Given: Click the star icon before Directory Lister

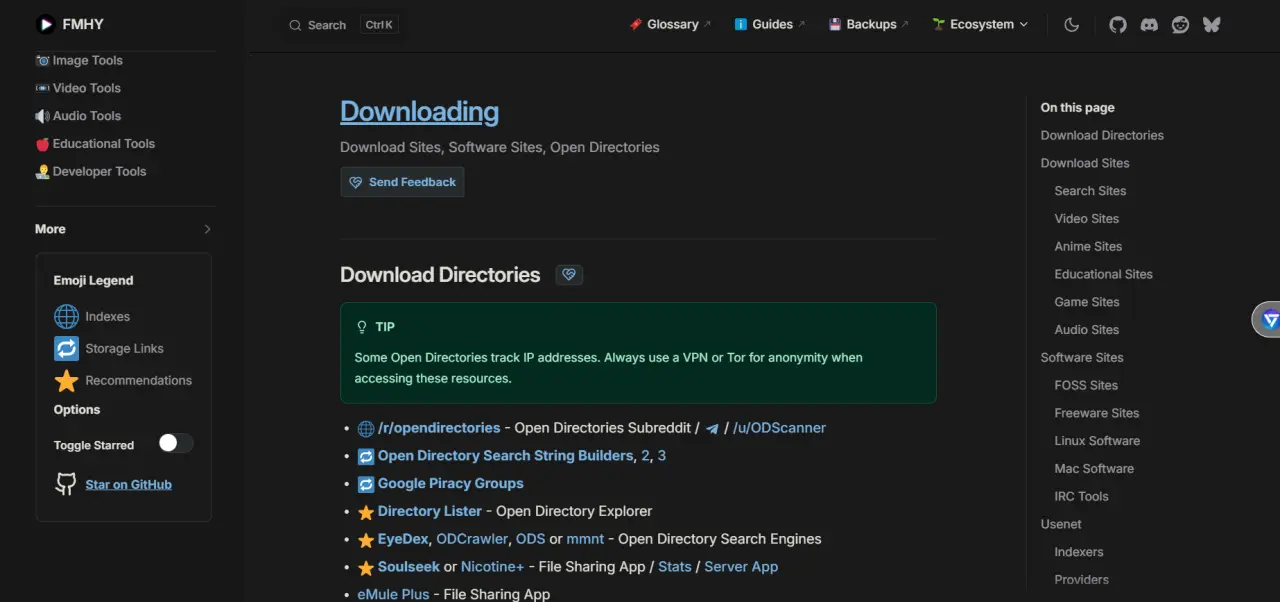Looking at the screenshot, I should click(x=366, y=512).
